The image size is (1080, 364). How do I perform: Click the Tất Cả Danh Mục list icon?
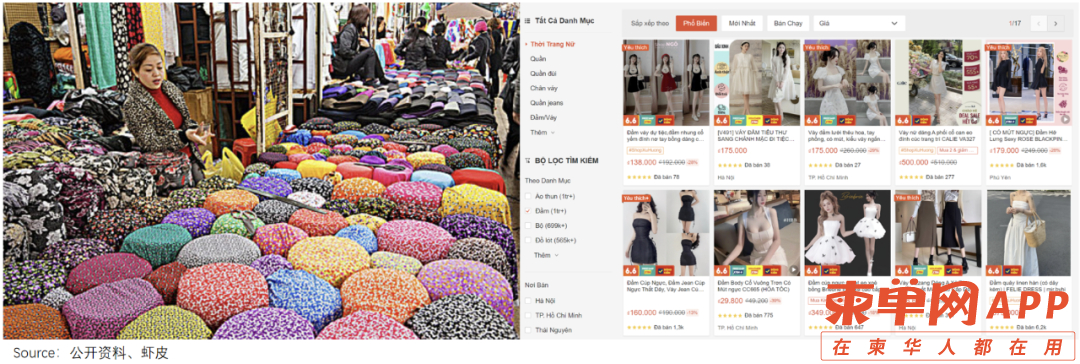527,21
